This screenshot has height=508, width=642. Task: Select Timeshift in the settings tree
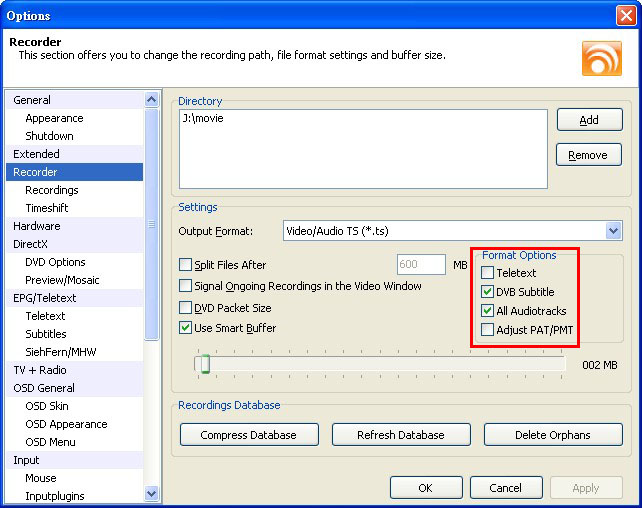coord(47,208)
